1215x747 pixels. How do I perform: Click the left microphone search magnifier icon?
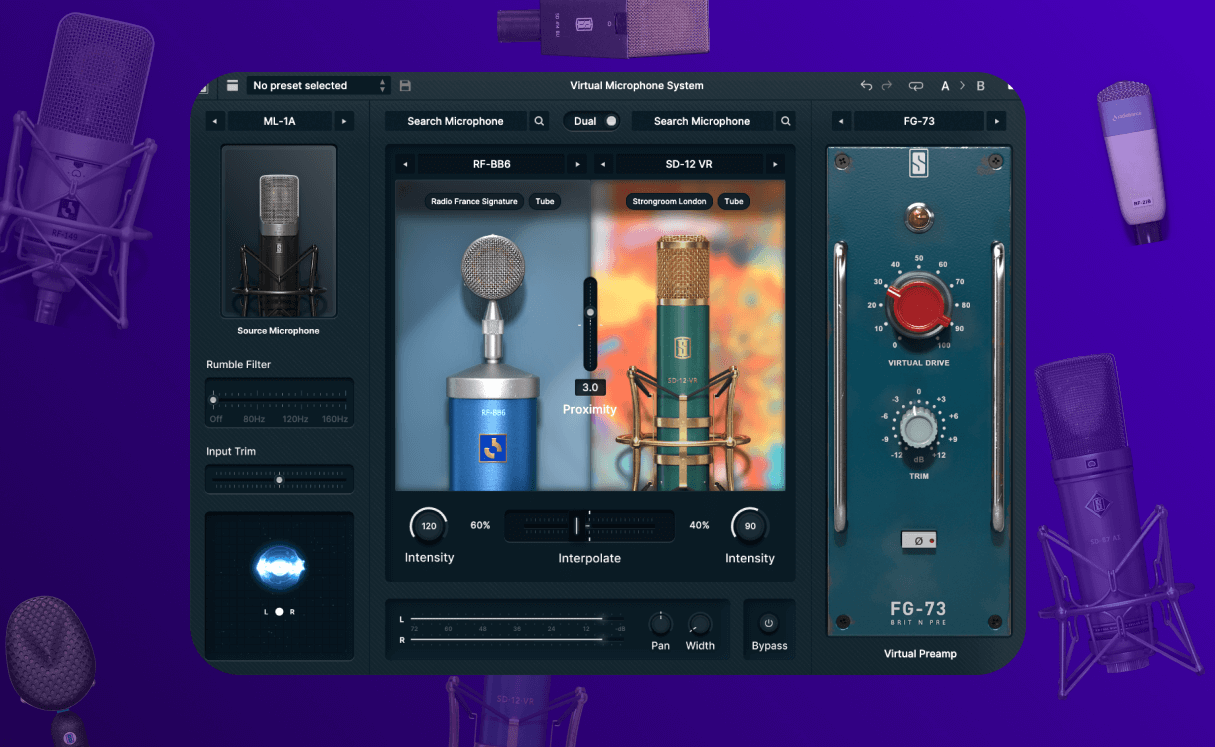click(540, 121)
